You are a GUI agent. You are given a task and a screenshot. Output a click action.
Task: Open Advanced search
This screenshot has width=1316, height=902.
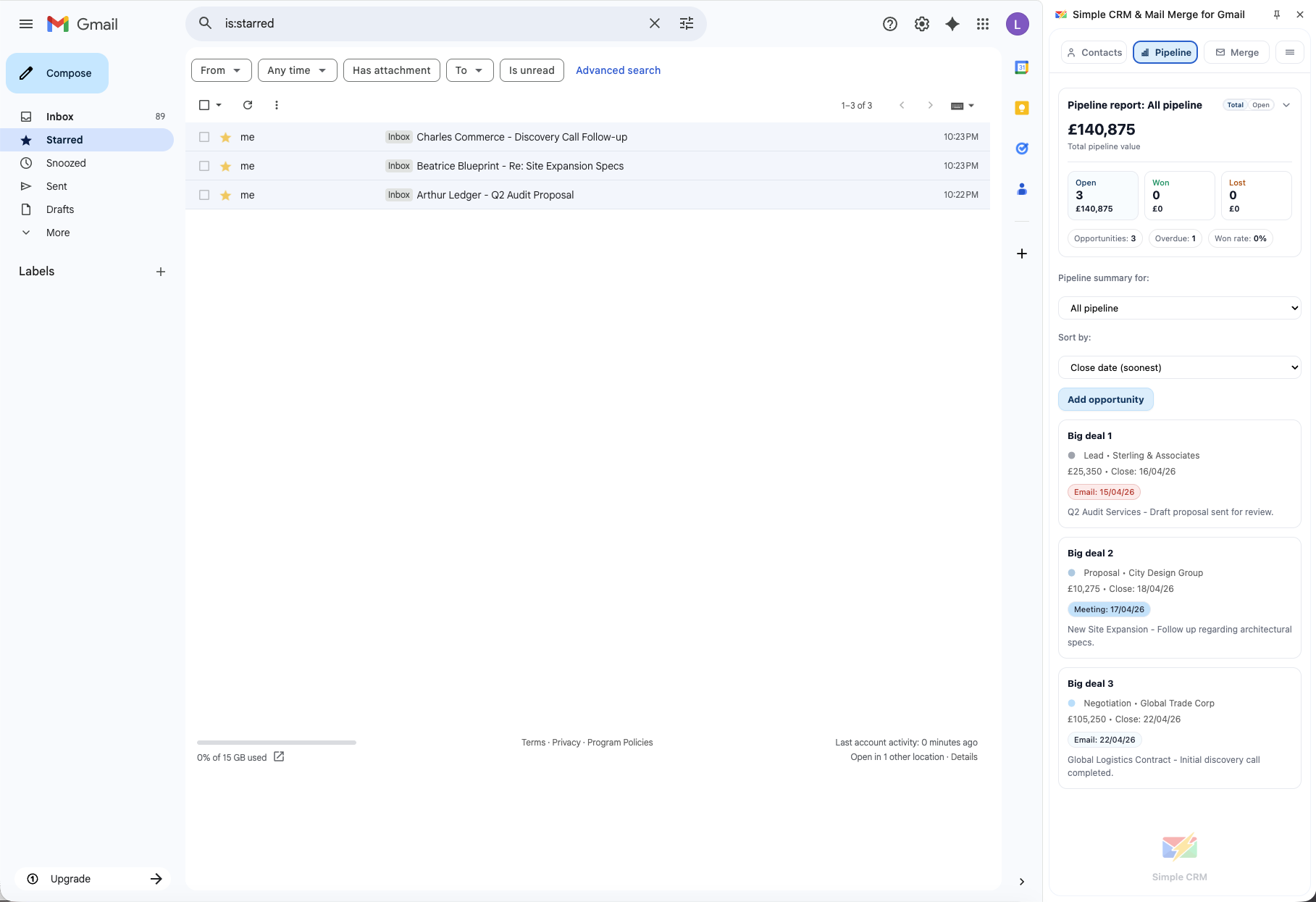(x=618, y=70)
